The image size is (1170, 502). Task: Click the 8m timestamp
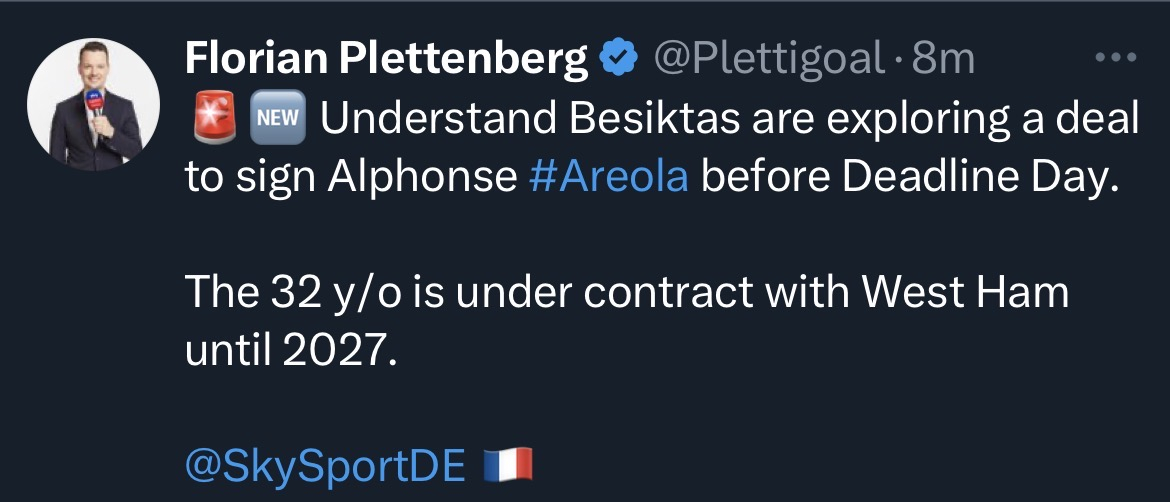(944, 62)
